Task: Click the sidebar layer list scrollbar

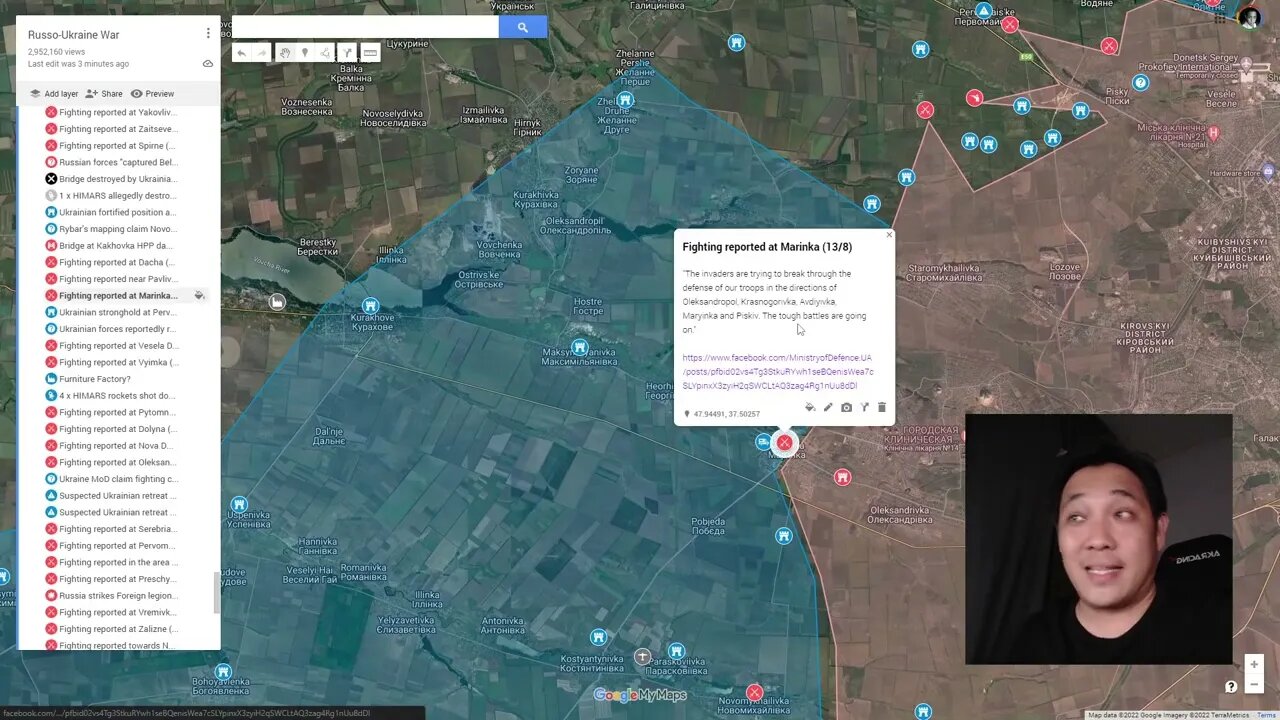Action: [217, 592]
